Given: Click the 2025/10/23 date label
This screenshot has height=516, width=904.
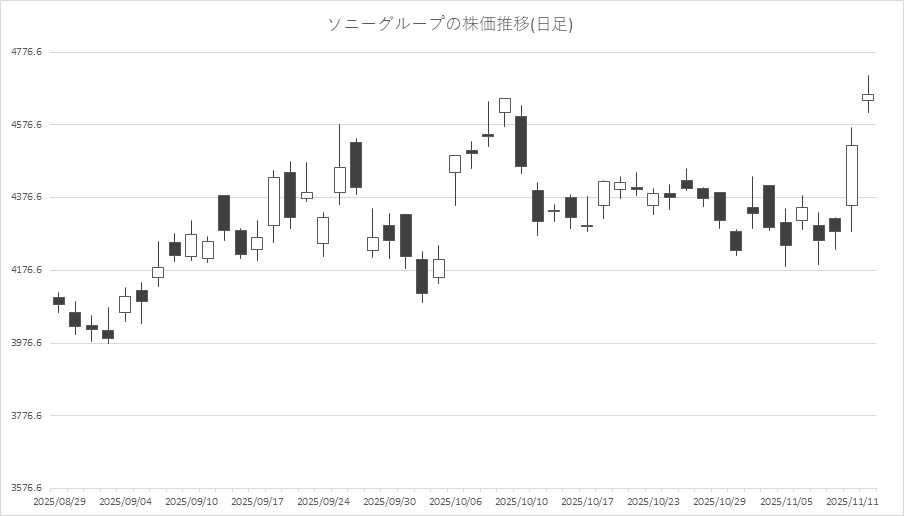Looking at the screenshot, I should tap(653, 501).
